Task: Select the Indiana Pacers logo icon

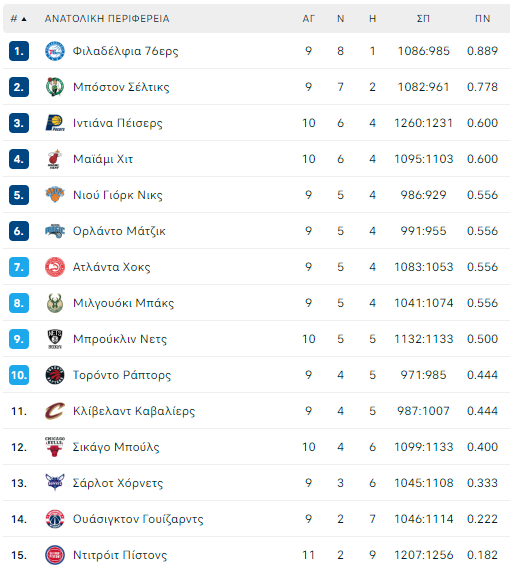Action: pyautogui.click(x=55, y=123)
